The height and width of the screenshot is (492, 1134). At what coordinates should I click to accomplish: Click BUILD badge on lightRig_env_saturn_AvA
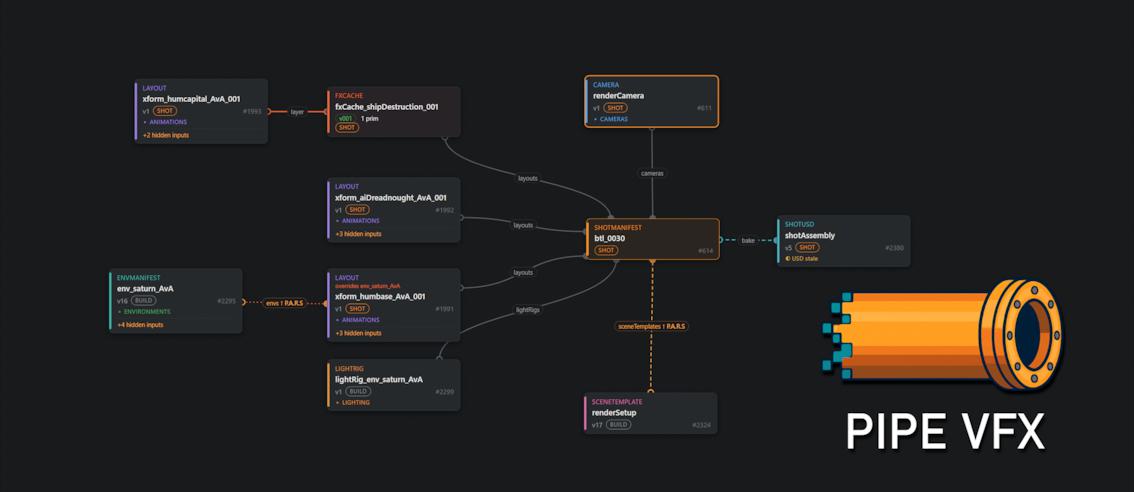[359, 391]
